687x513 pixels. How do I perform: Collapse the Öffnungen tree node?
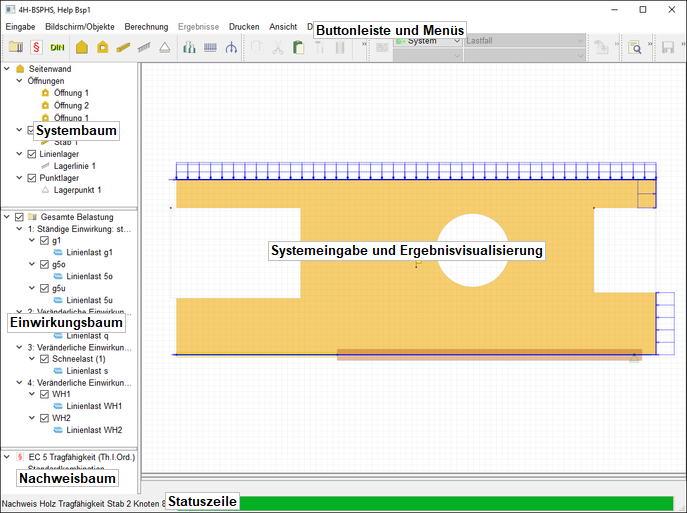click(19, 81)
